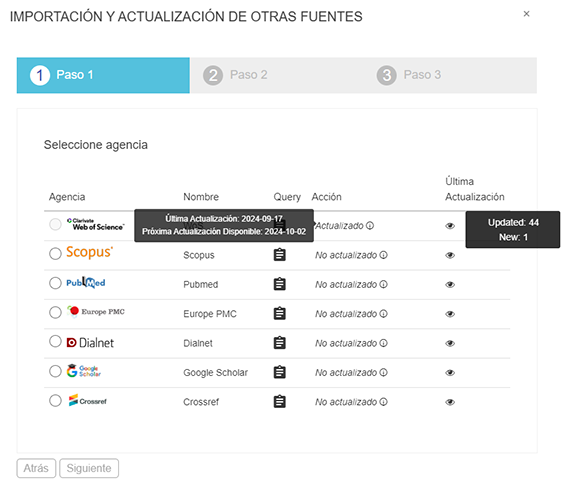Click Europe PMC No actualizado info icon

[x=384, y=314]
